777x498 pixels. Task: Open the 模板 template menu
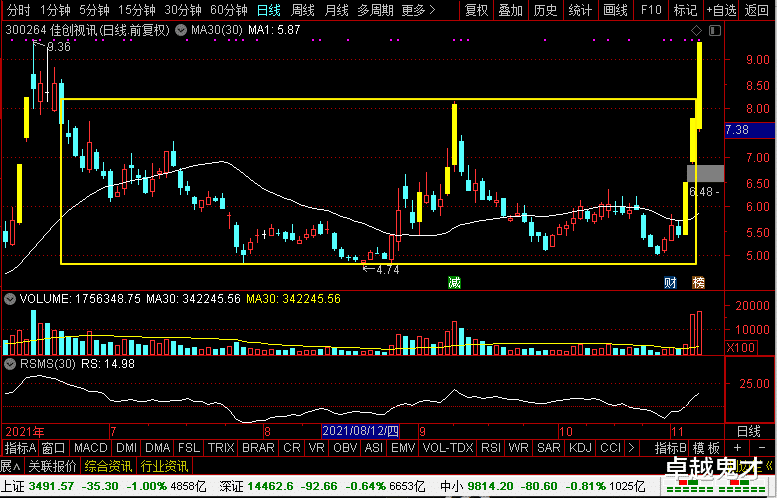click(x=706, y=448)
